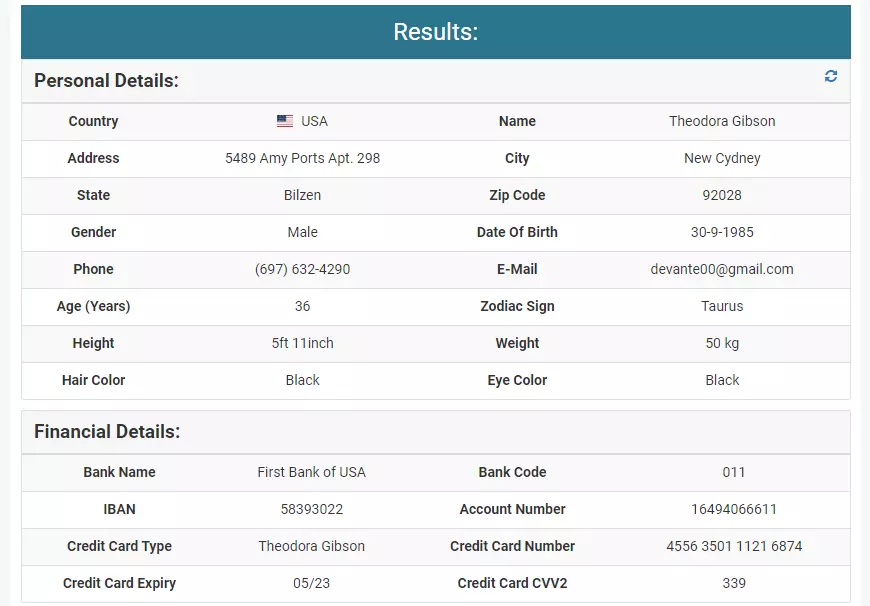The image size is (870, 606).
Task: Select the zip code value 92028
Action: point(722,195)
